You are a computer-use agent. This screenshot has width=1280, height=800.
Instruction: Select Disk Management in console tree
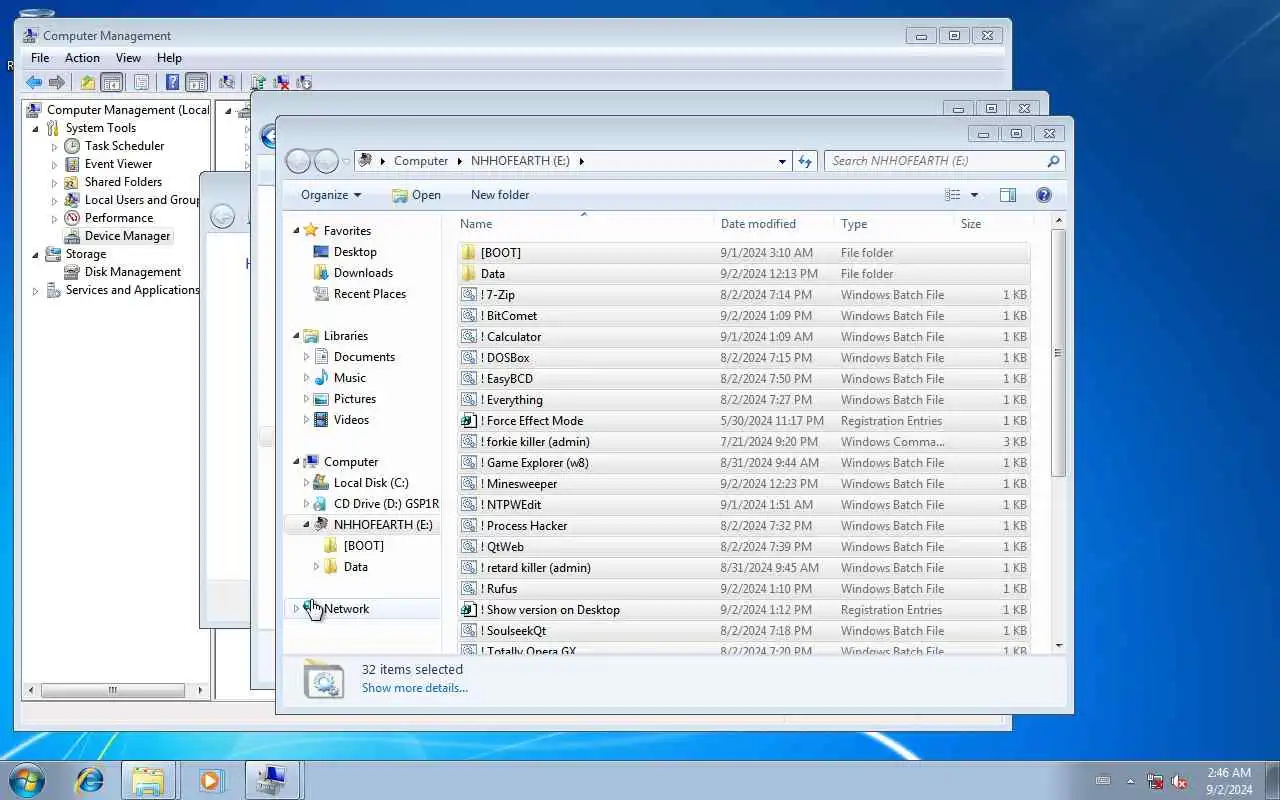click(133, 272)
